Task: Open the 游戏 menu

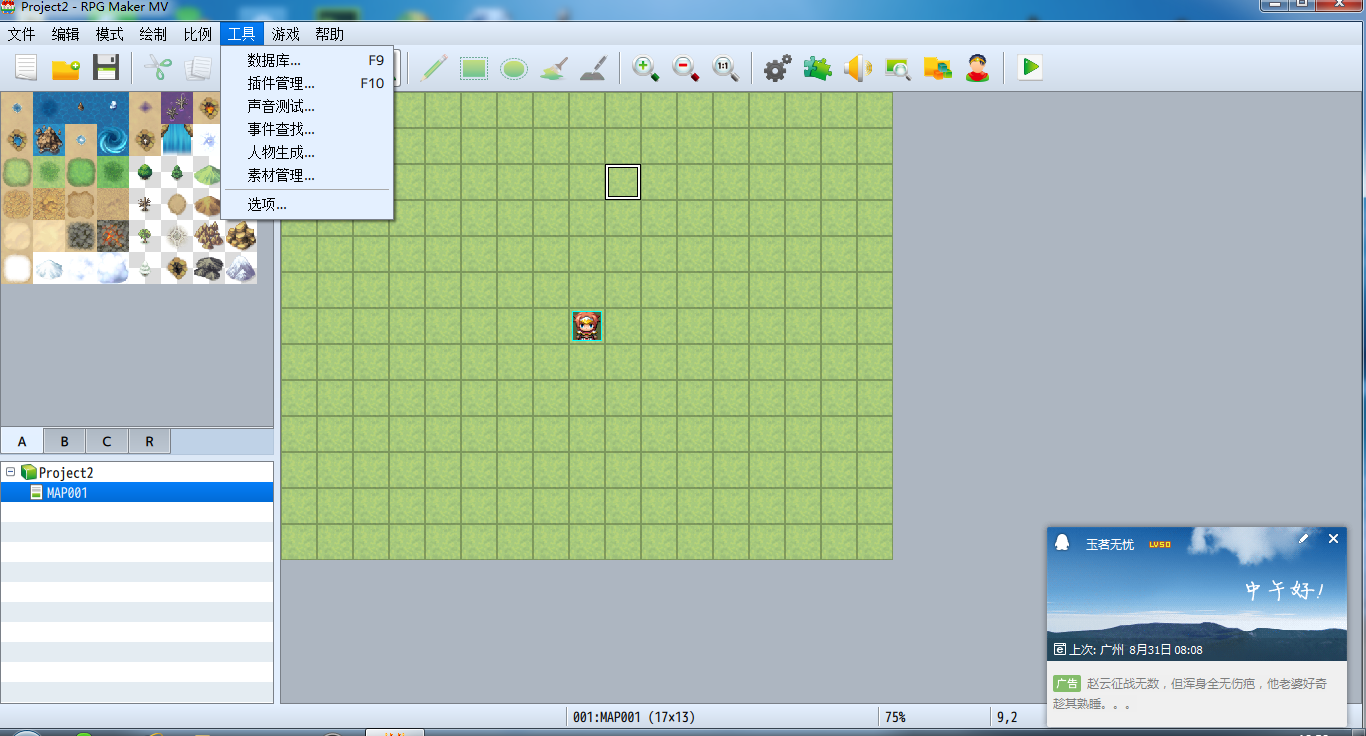Action: [286, 34]
